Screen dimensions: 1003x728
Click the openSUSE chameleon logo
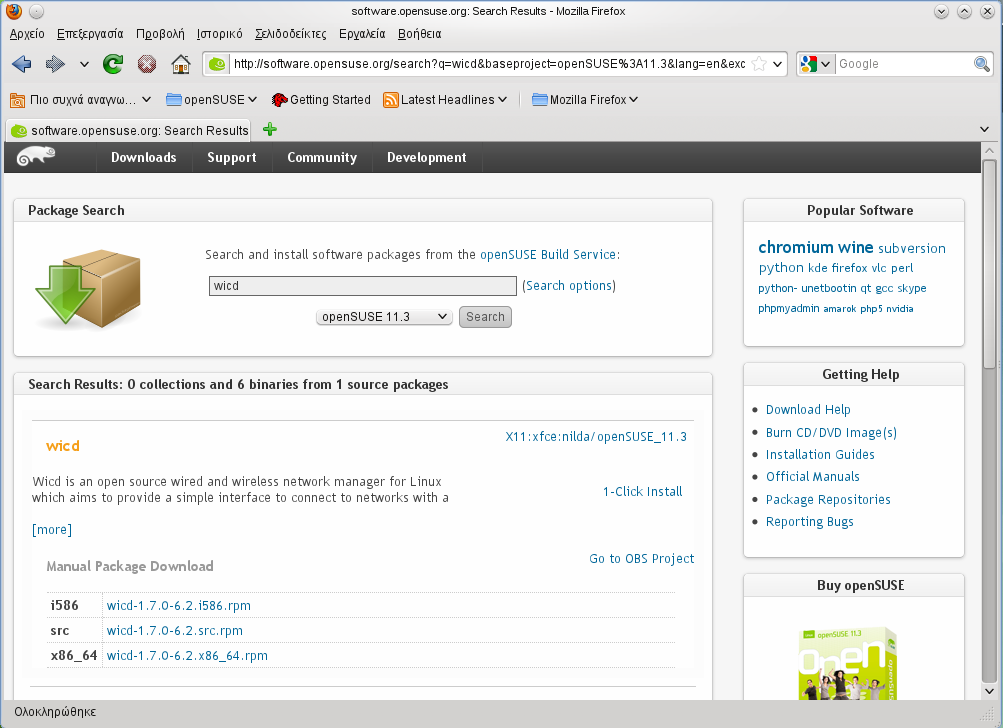click(x=36, y=157)
